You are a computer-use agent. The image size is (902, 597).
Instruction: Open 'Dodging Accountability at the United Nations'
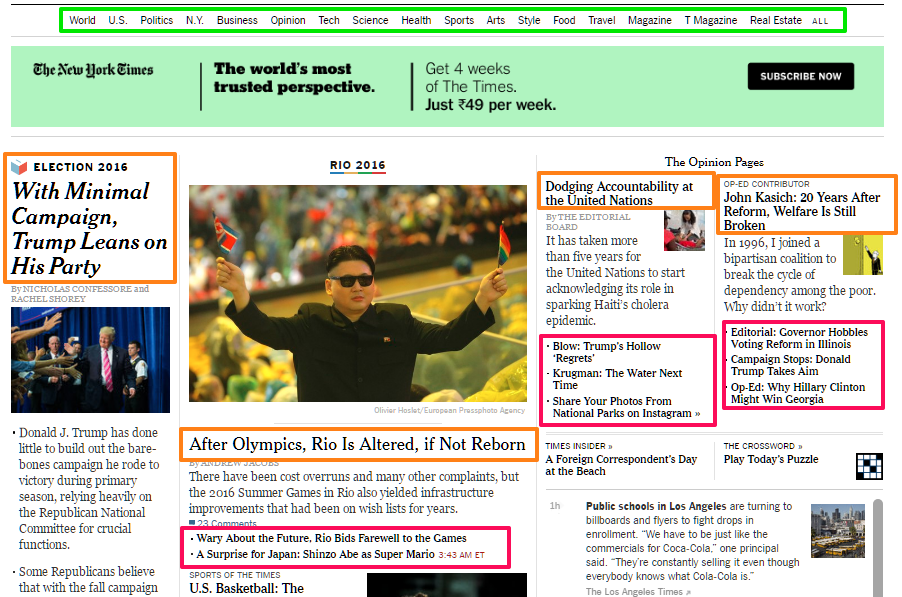coord(619,193)
